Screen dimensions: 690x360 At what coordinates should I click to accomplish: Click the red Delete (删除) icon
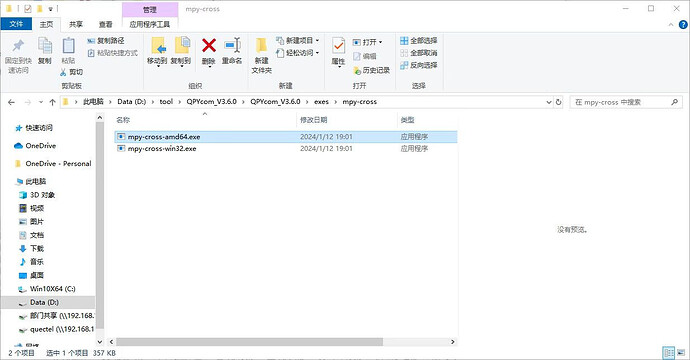coord(209,45)
